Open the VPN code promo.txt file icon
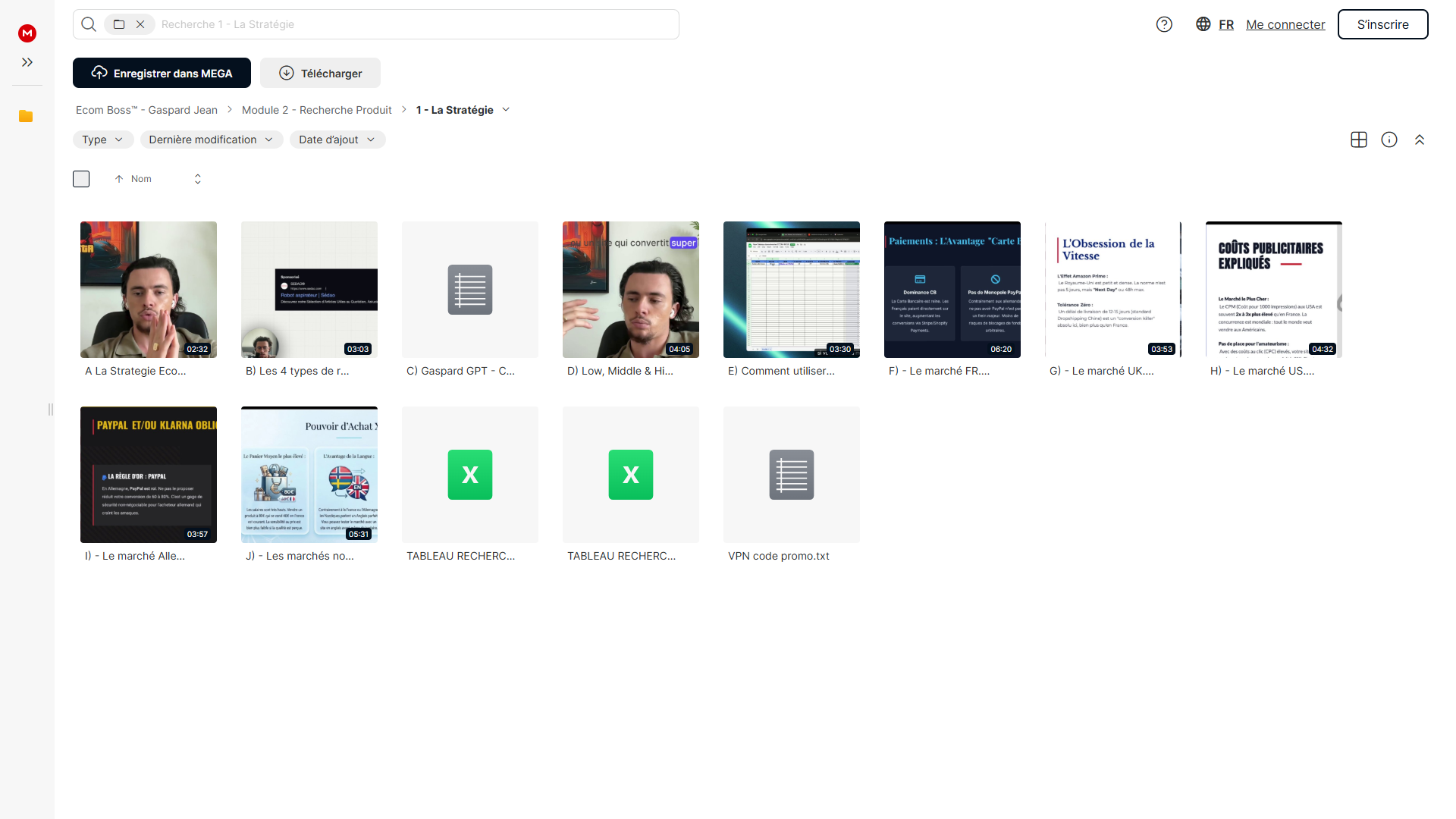 tap(792, 475)
